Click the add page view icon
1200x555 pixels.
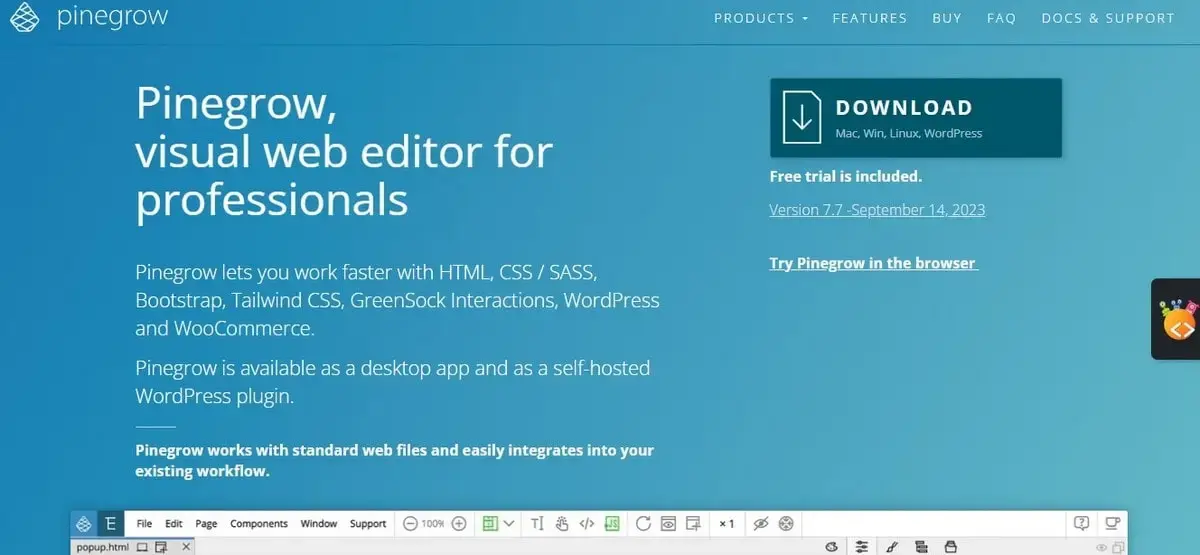pos(693,524)
